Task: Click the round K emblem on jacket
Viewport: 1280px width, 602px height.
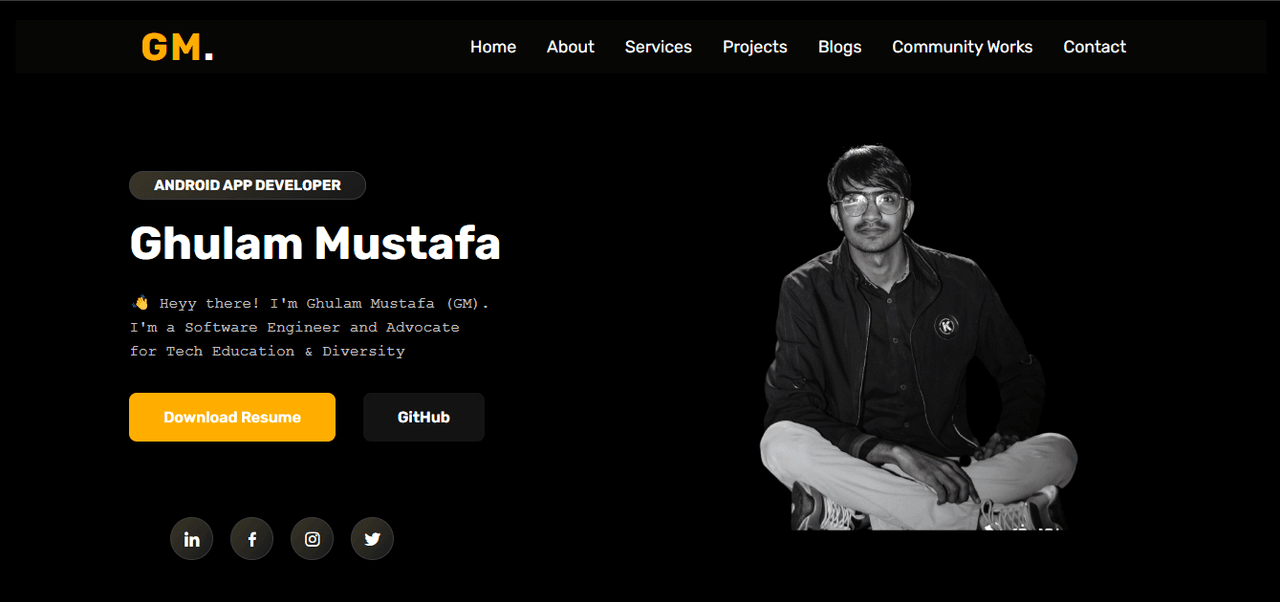Action: pyautogui.click(x=946, y=326)
